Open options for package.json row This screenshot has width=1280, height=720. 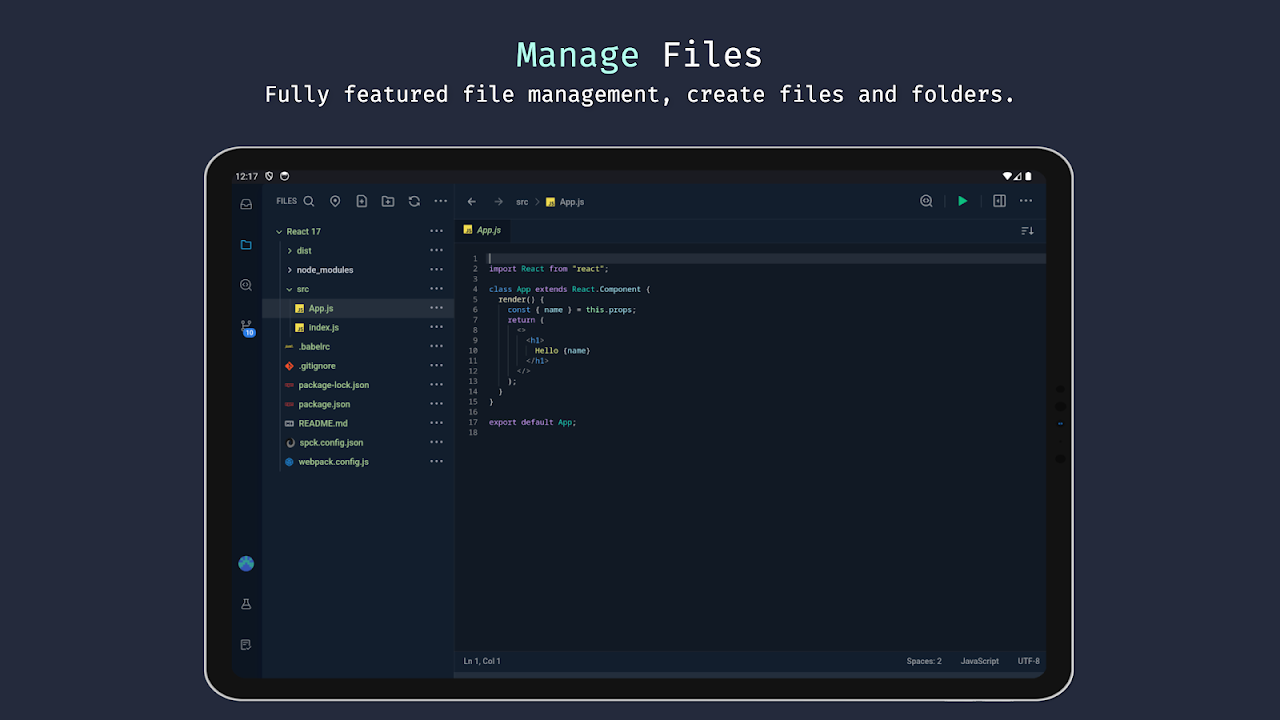pyautogui.click(x=437, y=404)
